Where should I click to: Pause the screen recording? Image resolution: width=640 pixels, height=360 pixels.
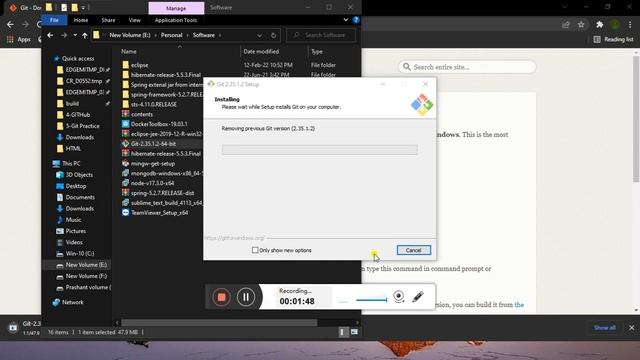pyautogui.click(x=246, y=297)
